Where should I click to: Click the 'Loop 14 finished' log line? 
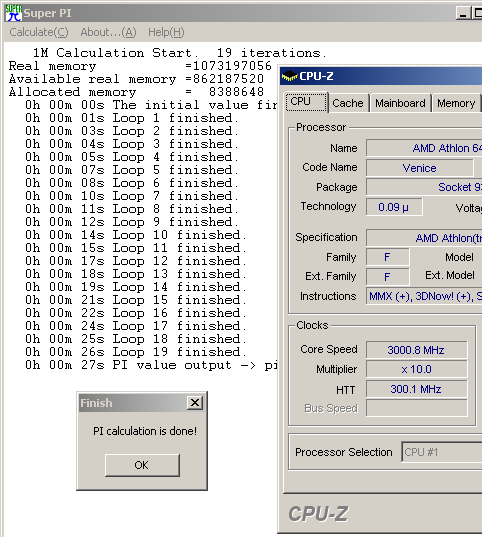click(x=136, y=287)
